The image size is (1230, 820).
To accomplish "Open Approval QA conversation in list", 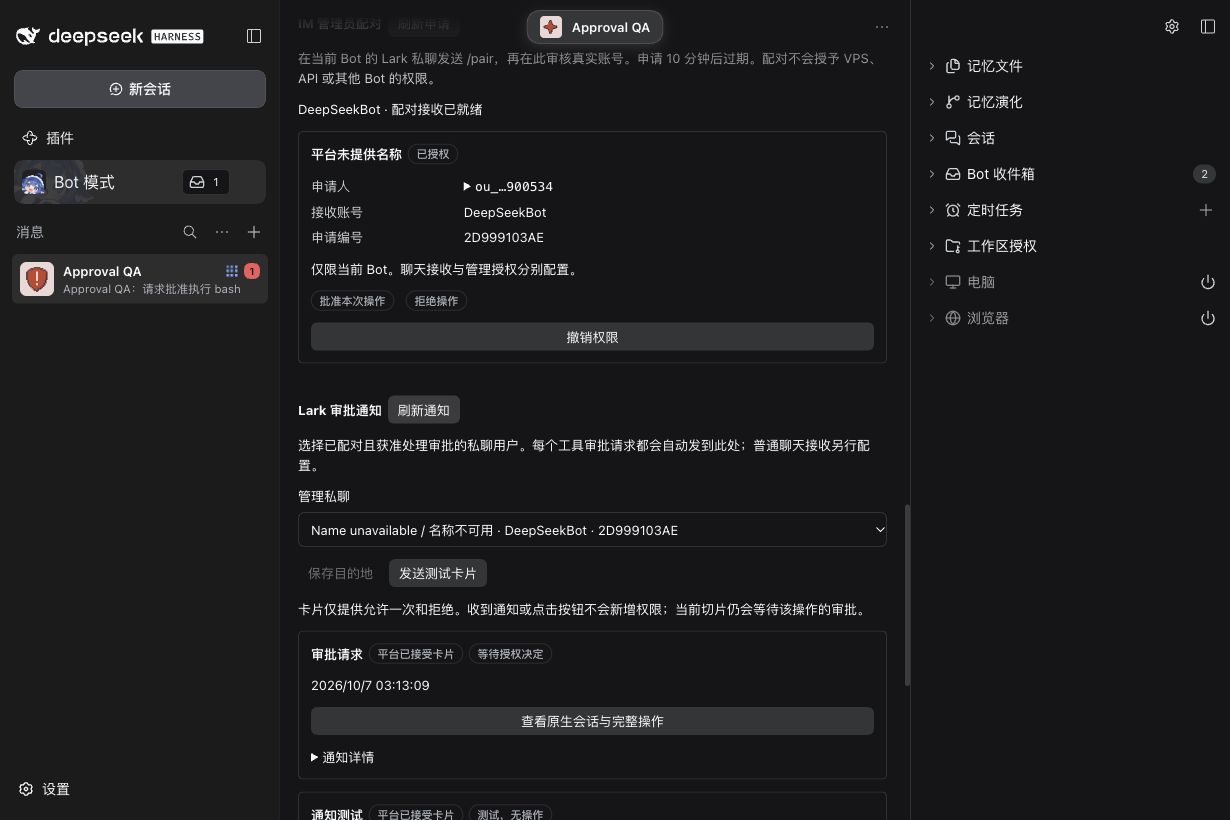I will pos(140,279).
